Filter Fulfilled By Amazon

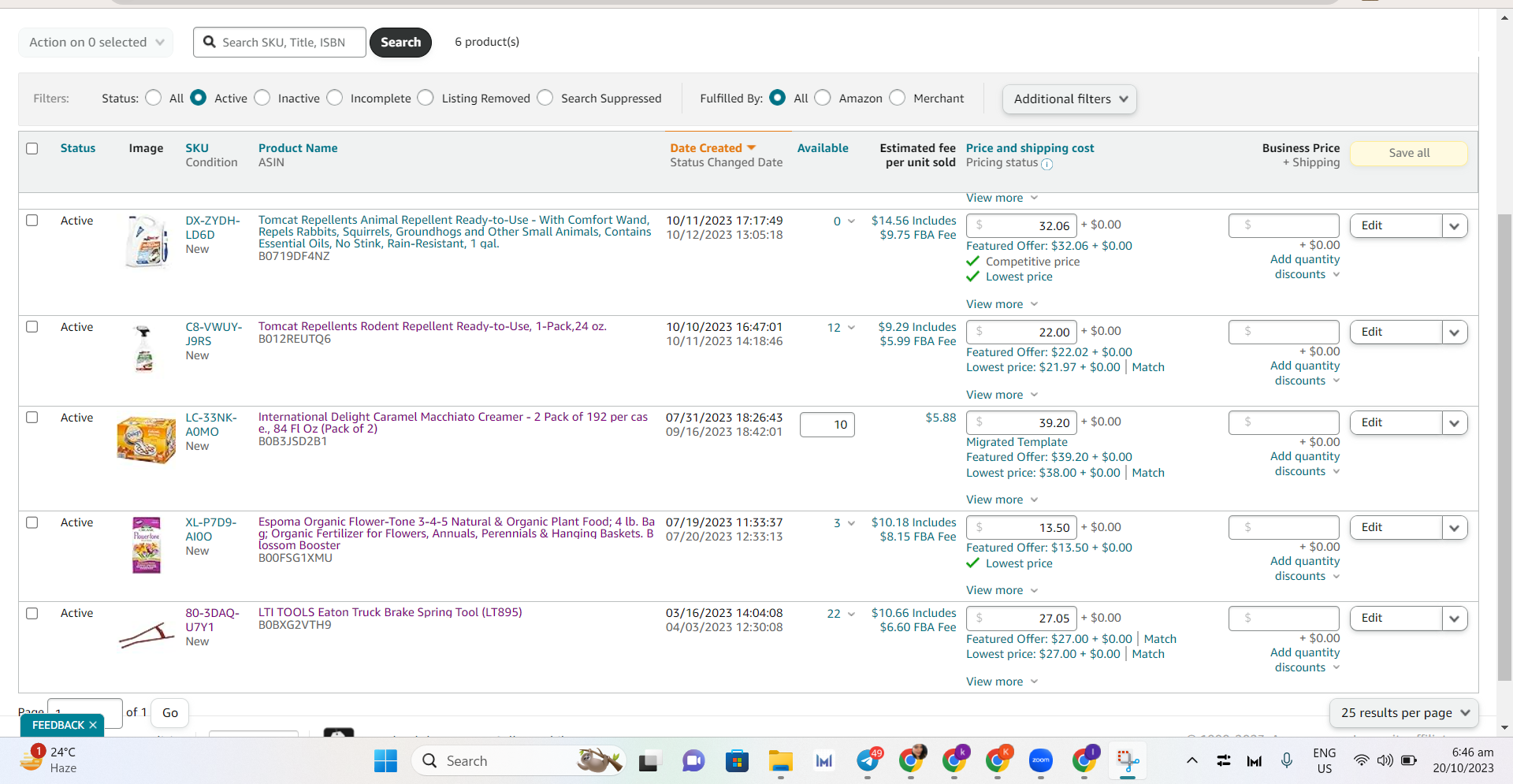[823, 98]
